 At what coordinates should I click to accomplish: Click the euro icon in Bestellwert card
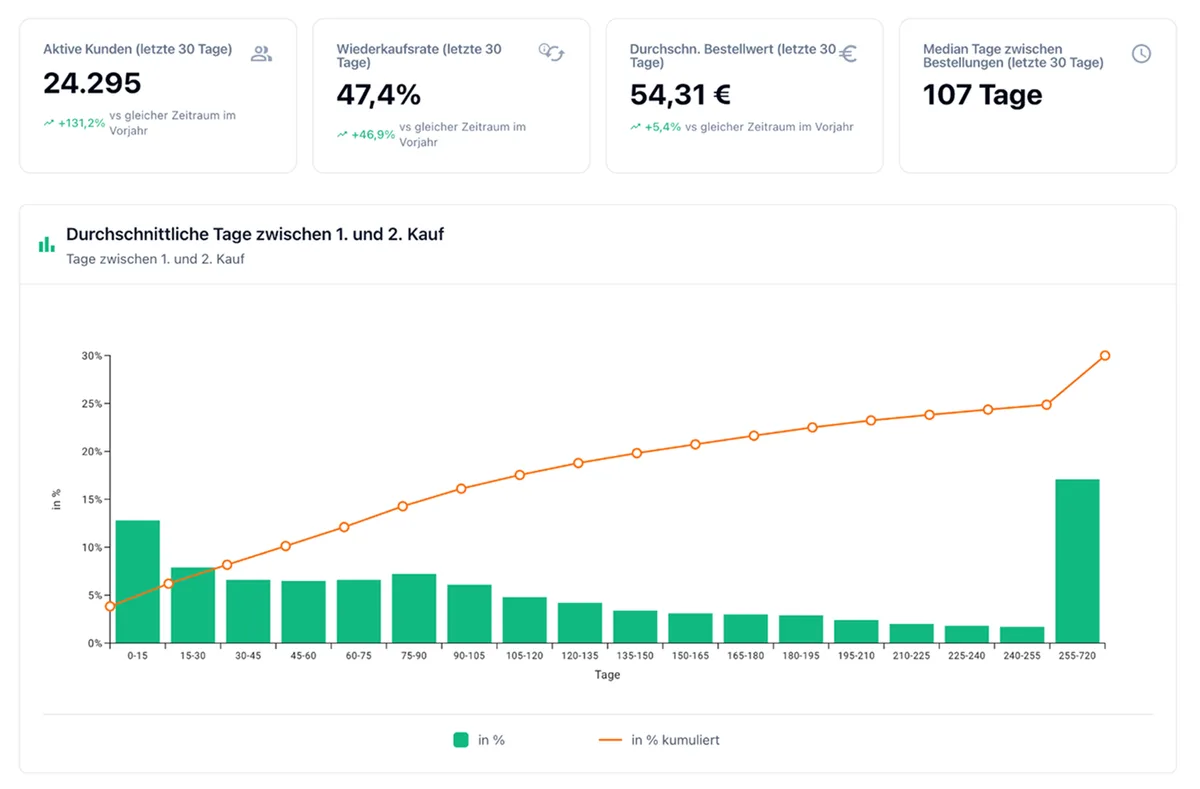click(848, 53)
